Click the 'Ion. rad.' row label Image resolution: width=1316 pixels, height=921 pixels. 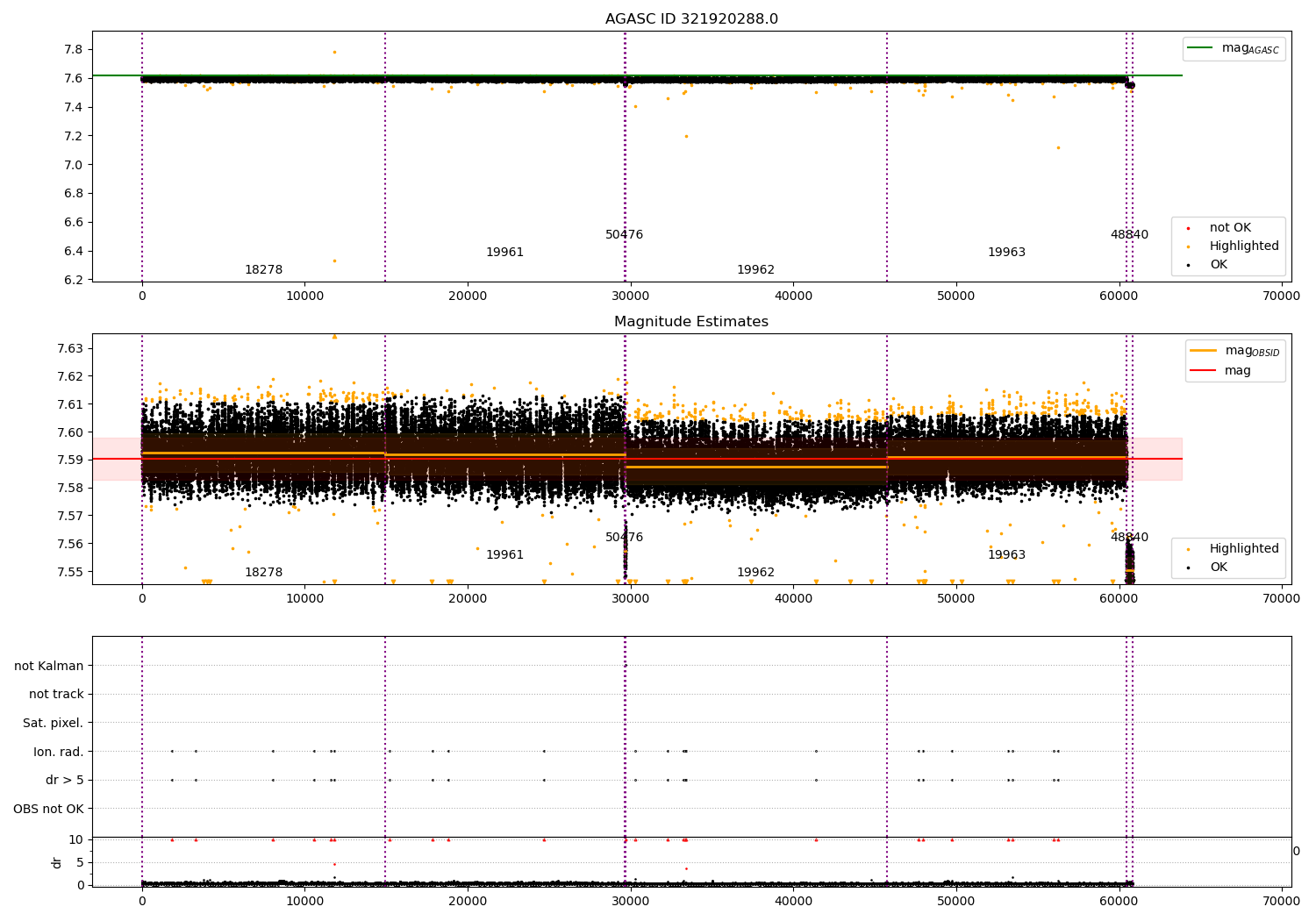[x=59, y=752]
